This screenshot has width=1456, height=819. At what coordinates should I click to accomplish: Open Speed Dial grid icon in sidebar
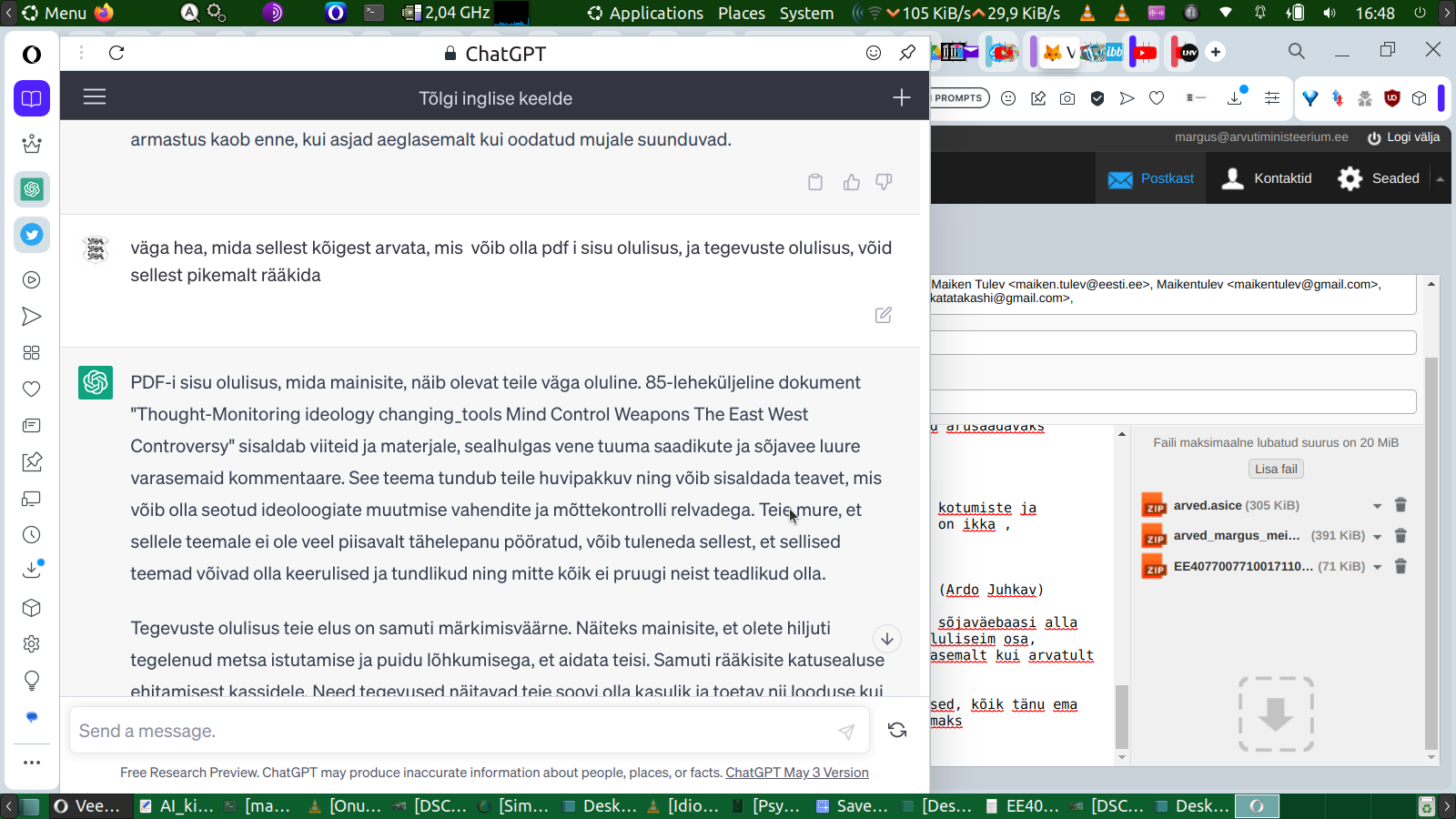pyautogui.click(x=32, y=353)
